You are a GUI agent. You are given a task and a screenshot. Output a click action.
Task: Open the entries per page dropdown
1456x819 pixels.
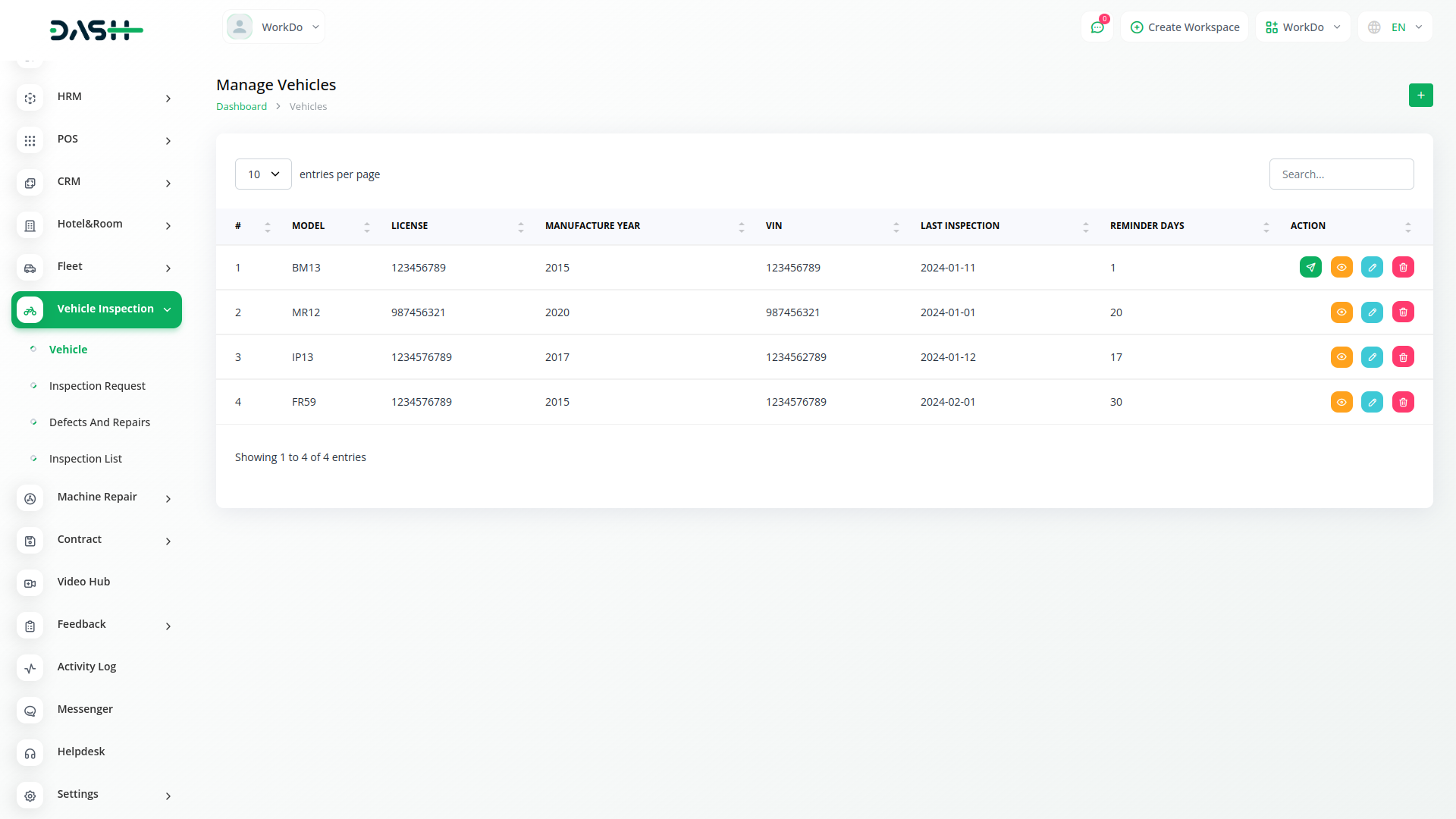click(x=263, y=174)
